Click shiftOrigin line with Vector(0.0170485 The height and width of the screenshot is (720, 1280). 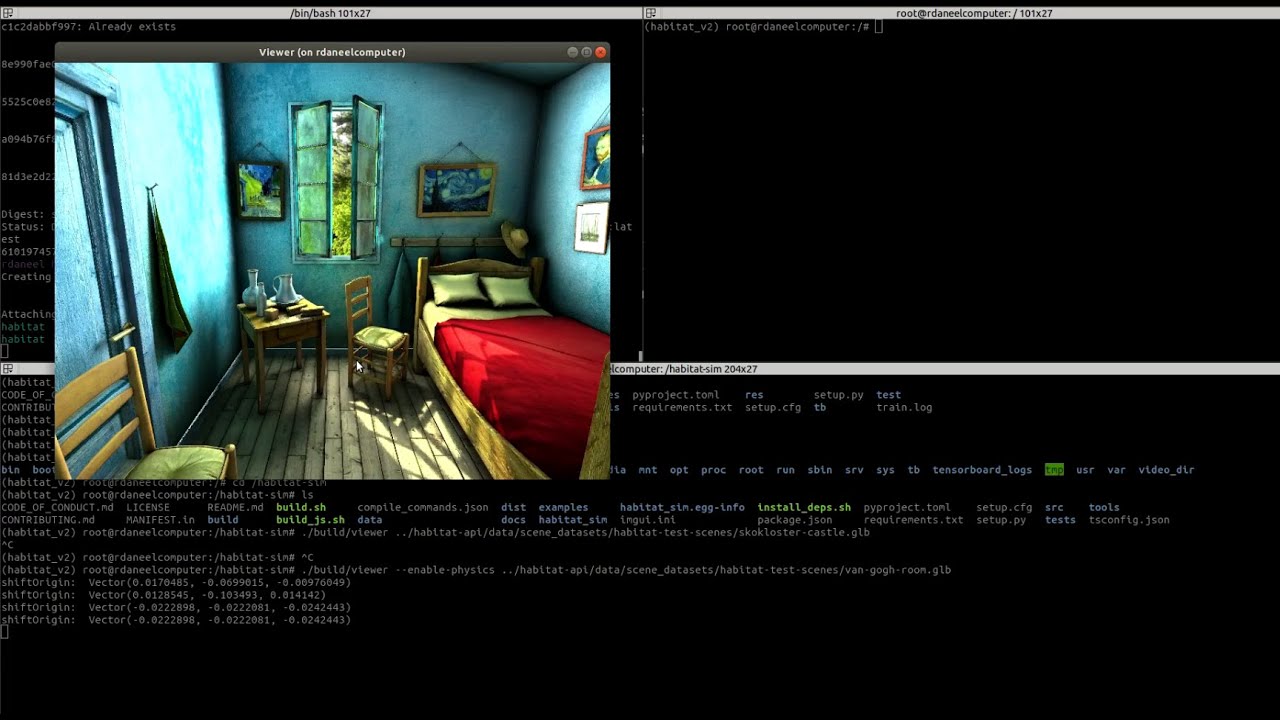(175, 583)
